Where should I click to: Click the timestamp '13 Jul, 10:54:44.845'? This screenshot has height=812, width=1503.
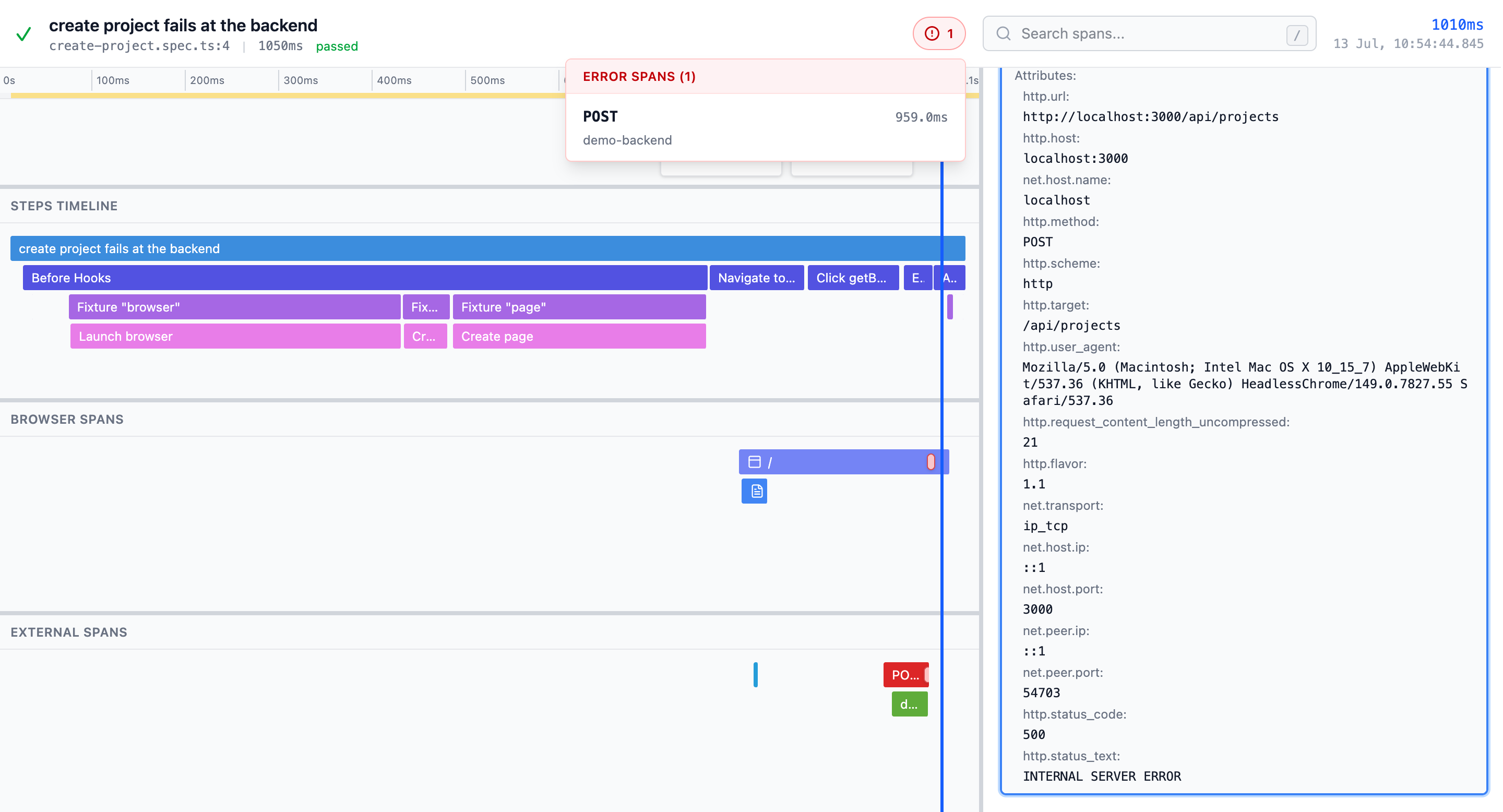point(1408,44)
